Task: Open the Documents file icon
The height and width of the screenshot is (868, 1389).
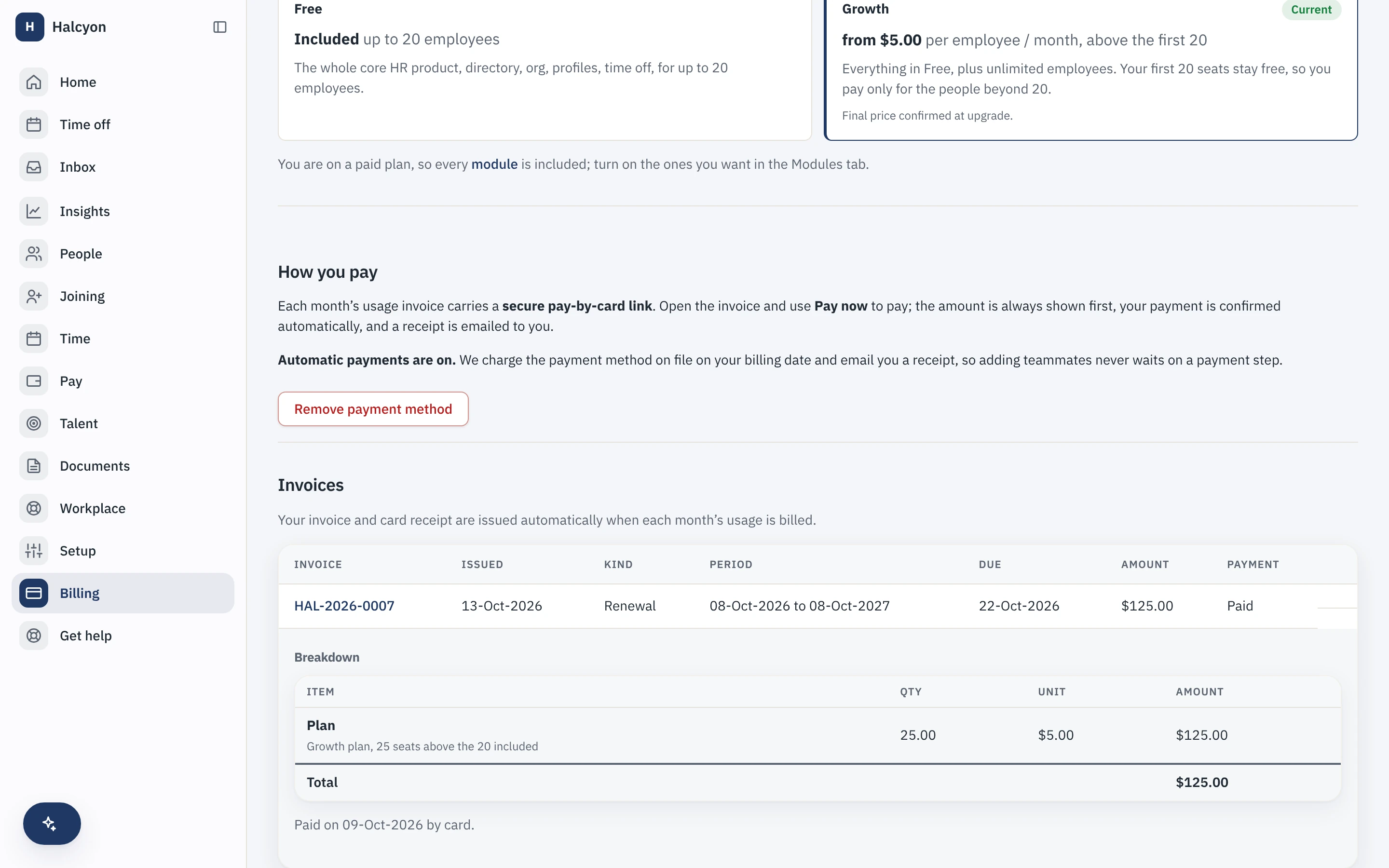Action: 34,466
